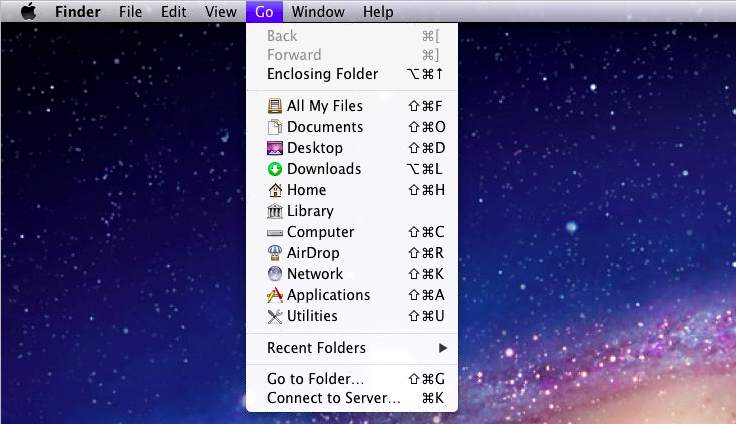The width and height of the screenshot is (736, 424).
Task: Select the Documents label
Action: (x=325, y=127)
